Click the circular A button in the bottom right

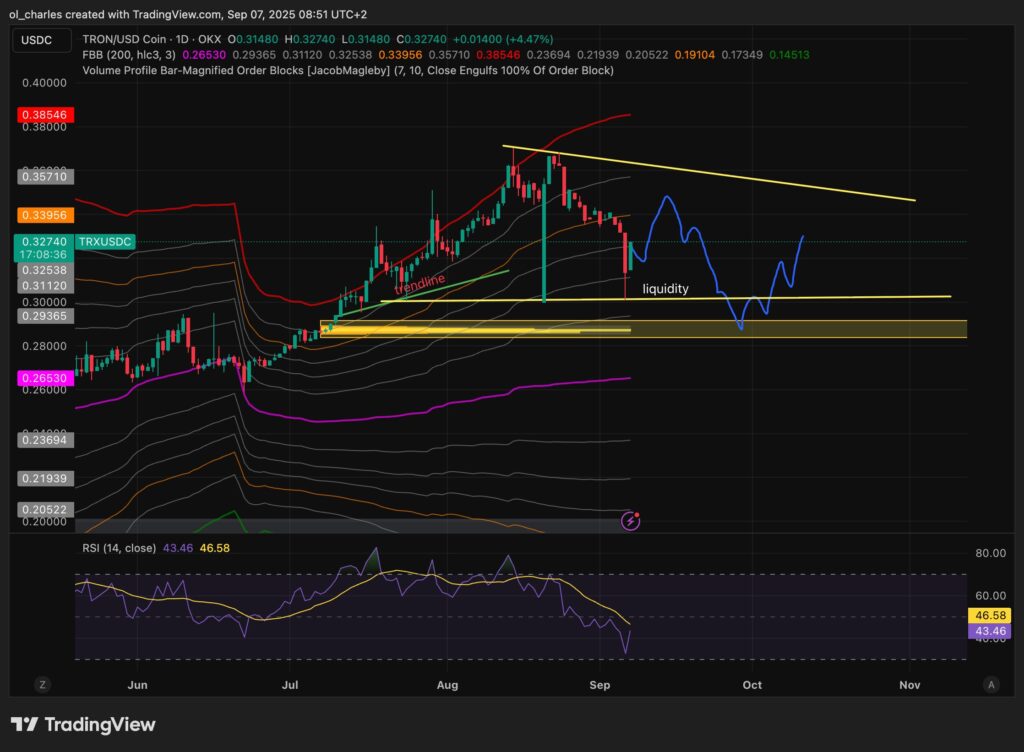(x=991, y=685)
